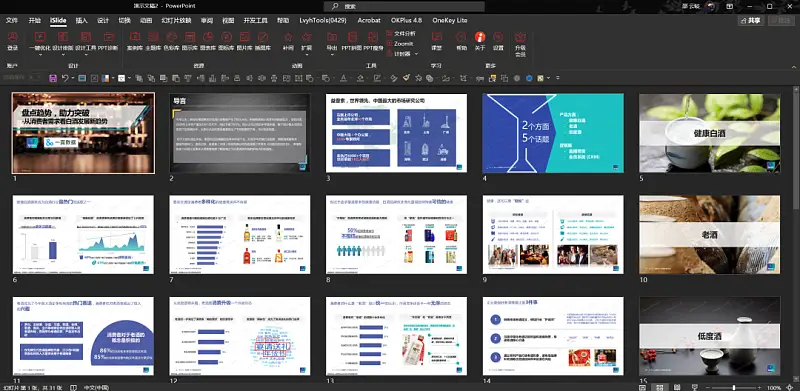Screen dimensions: 800x391
Task: Switch to the 插入 ribbon tab
Action: click(x=82, y=20)
